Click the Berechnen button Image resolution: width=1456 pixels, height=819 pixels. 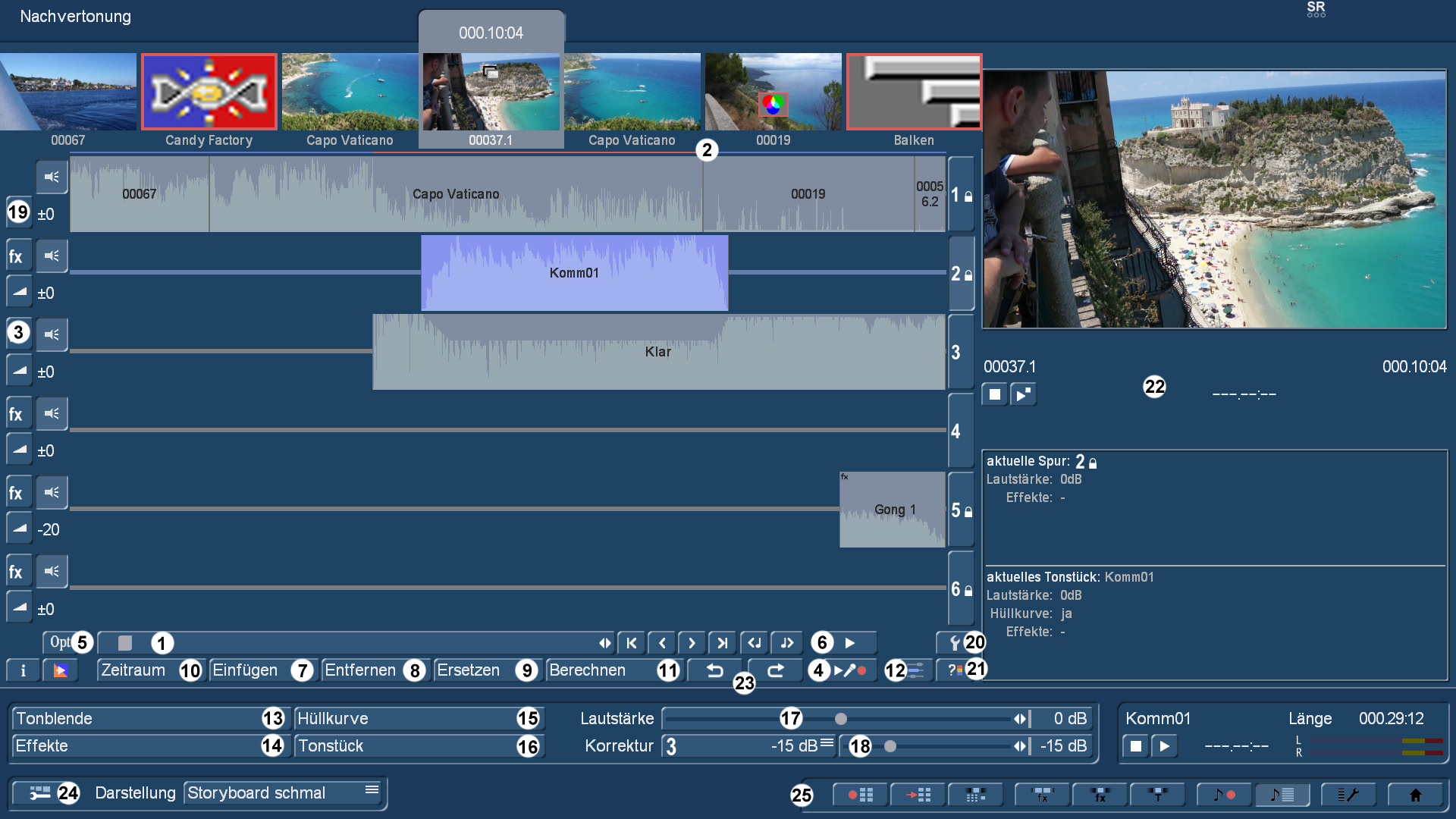point(588,670)
